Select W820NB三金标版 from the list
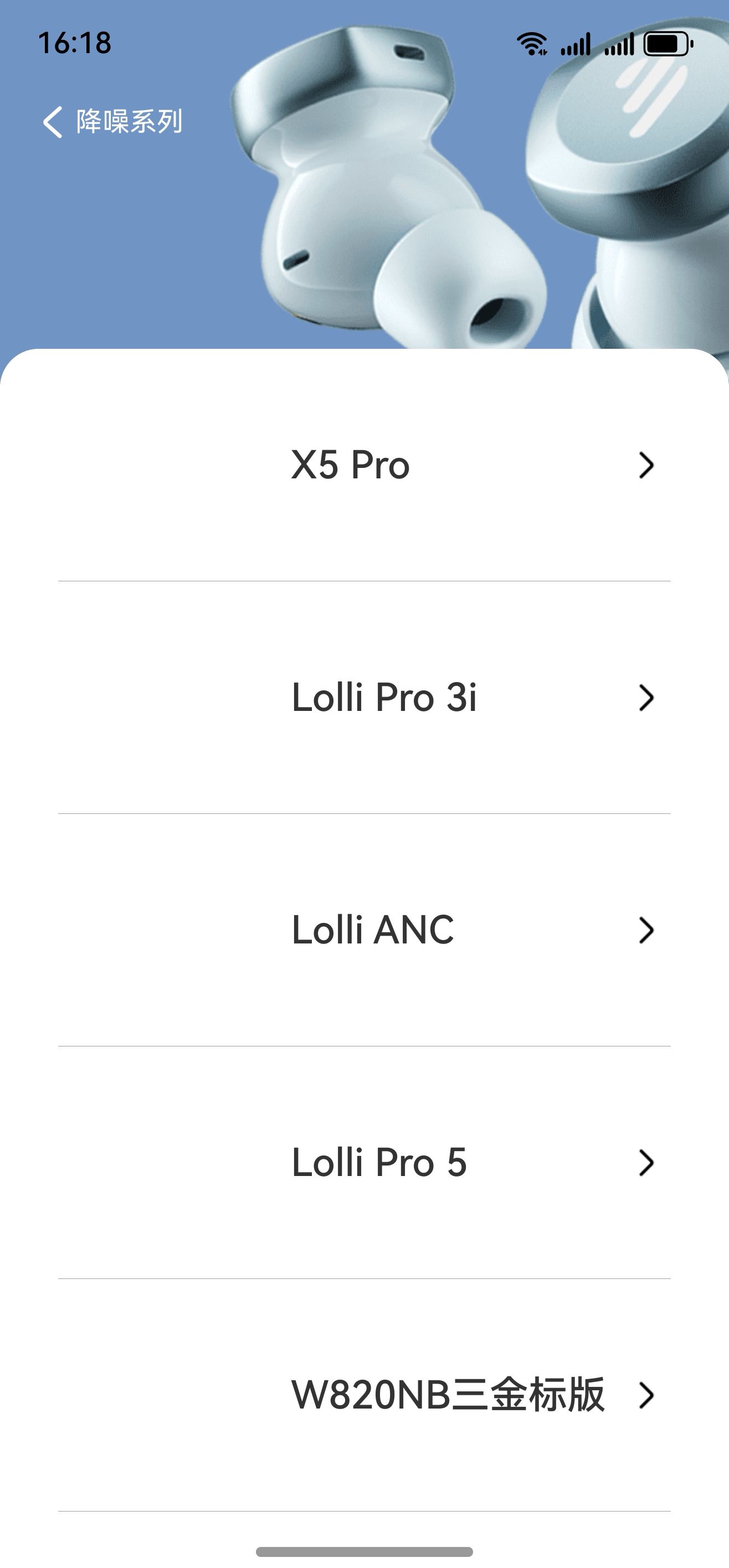729x1568 pixels. pos(448,1395)
